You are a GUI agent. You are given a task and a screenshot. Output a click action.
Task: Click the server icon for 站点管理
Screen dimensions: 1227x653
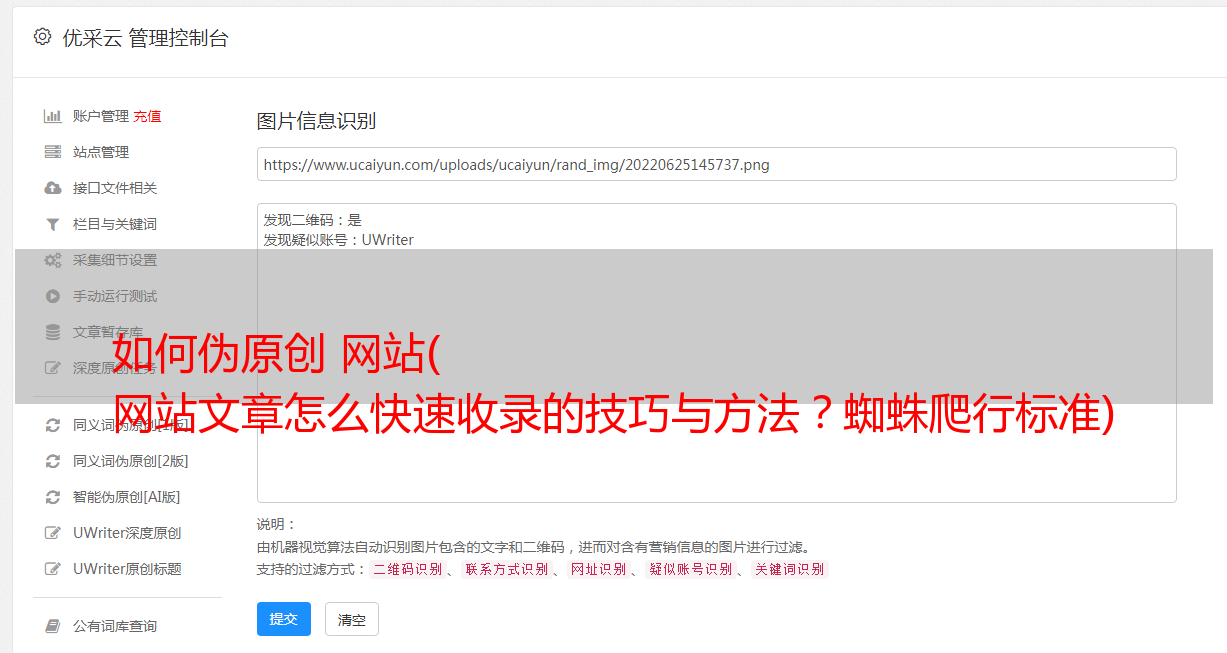[x=53, y=152]
